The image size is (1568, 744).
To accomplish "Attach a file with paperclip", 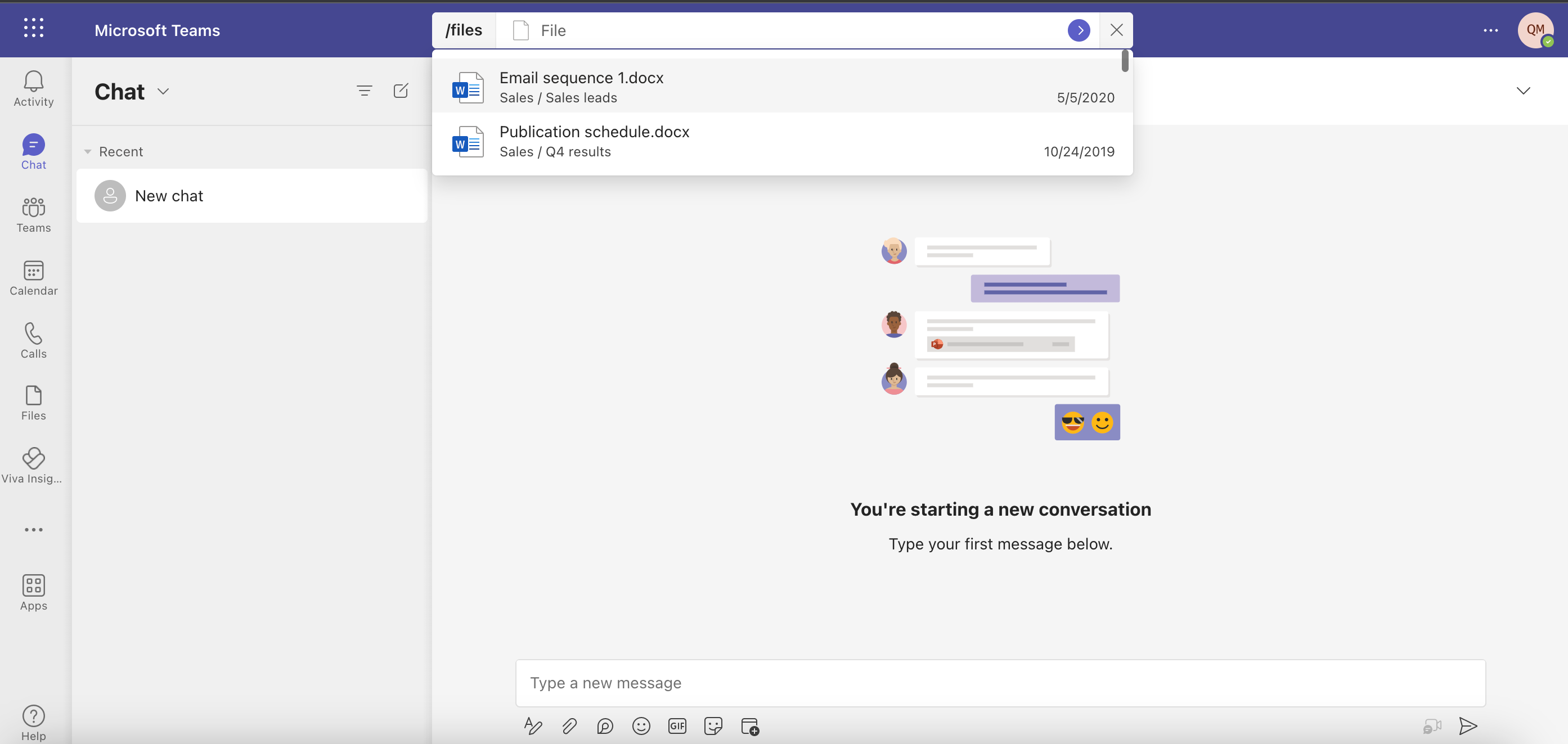I will tap(569, 726).
